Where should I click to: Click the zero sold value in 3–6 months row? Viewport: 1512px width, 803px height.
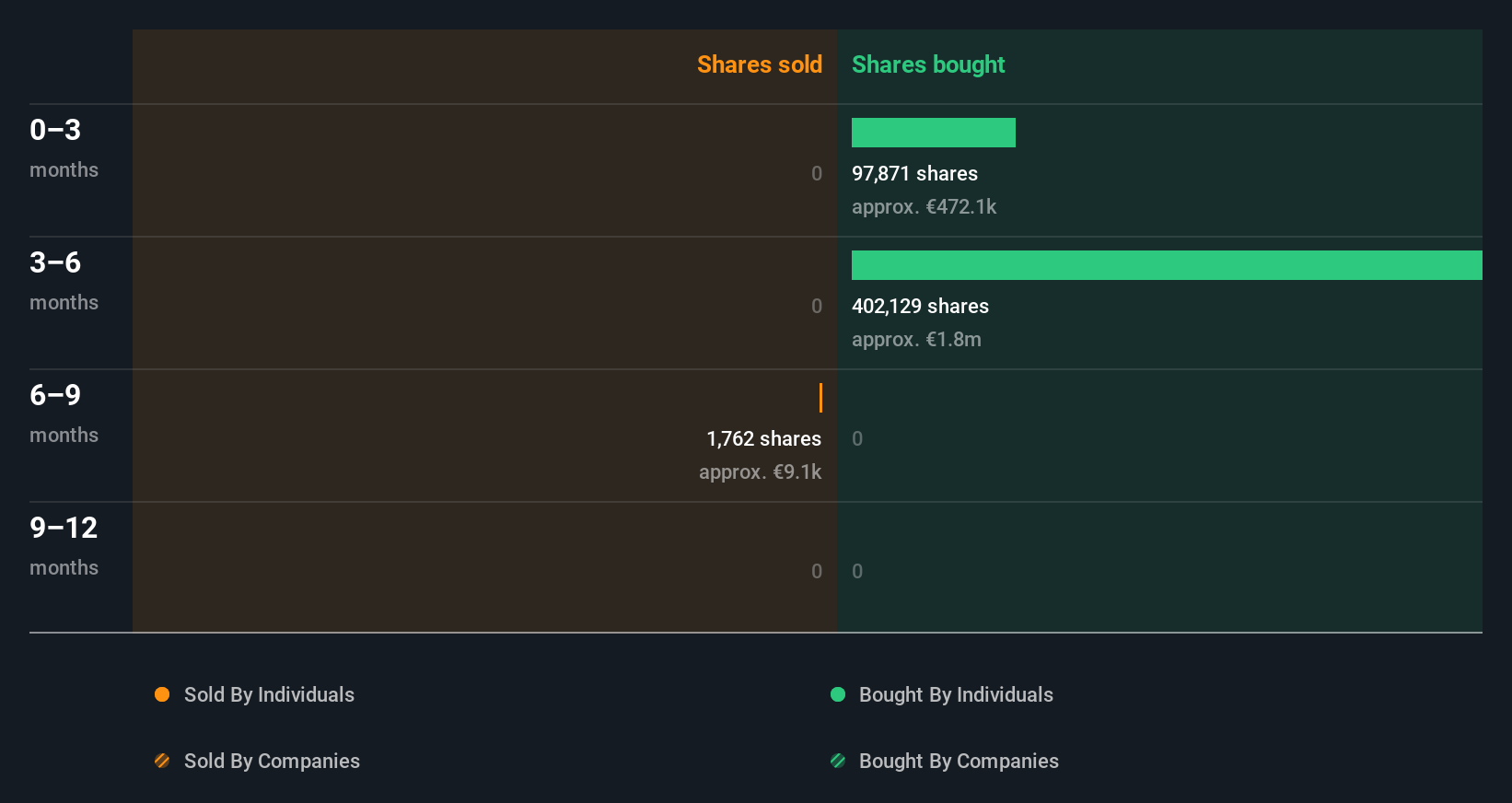(x=817, y=306)
